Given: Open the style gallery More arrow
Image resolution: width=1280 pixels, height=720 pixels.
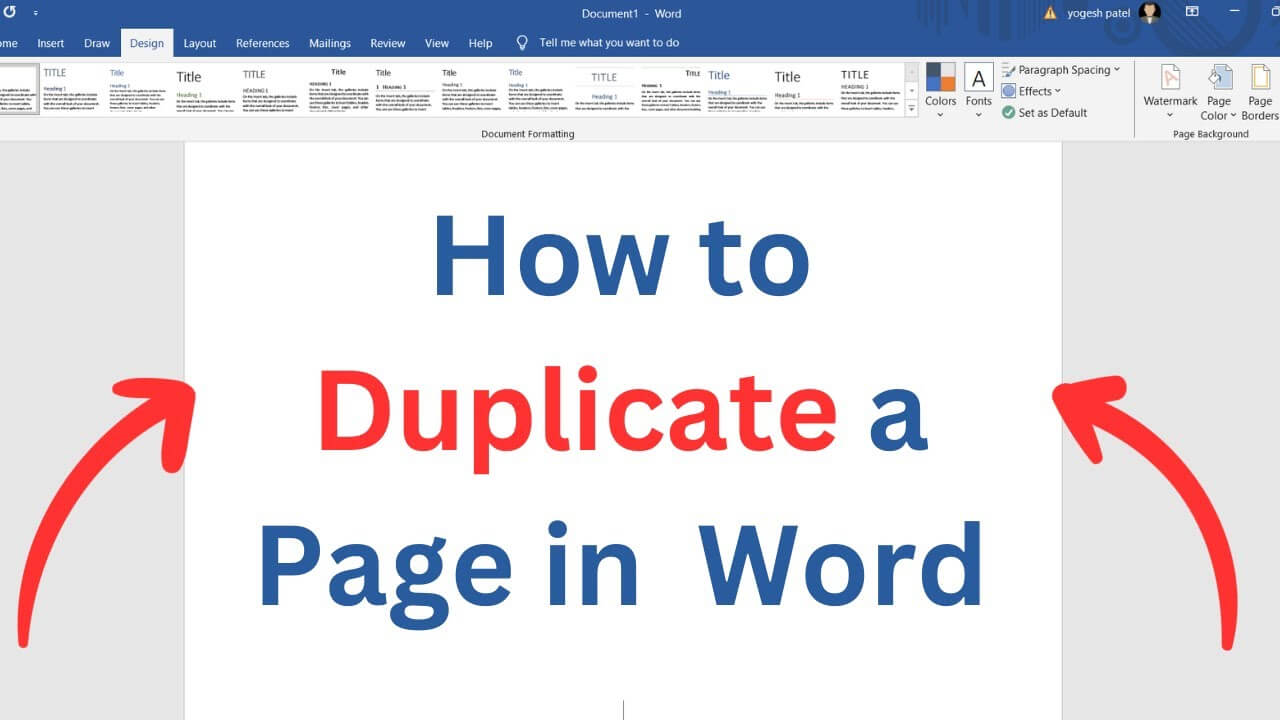Looking at the screenshot, I should coord(909,110).
